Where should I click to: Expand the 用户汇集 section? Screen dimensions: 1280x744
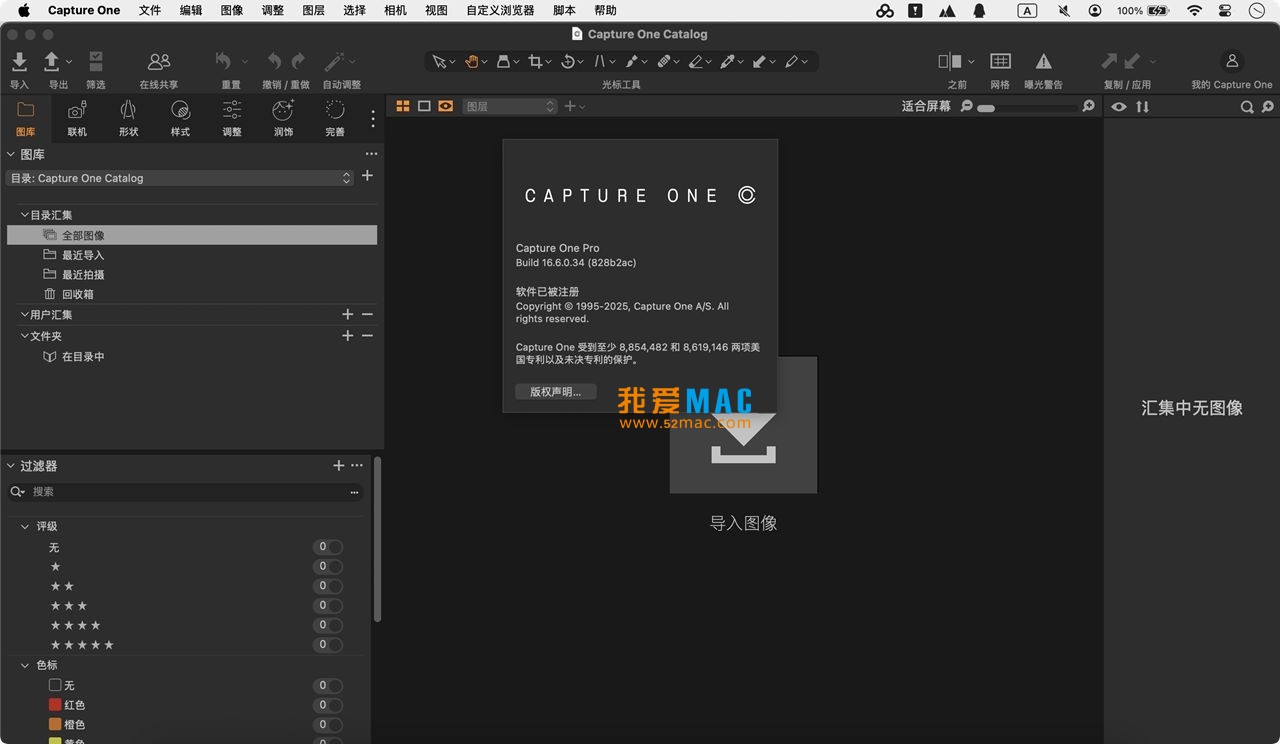pyautogui.click(x=23, y=315)
